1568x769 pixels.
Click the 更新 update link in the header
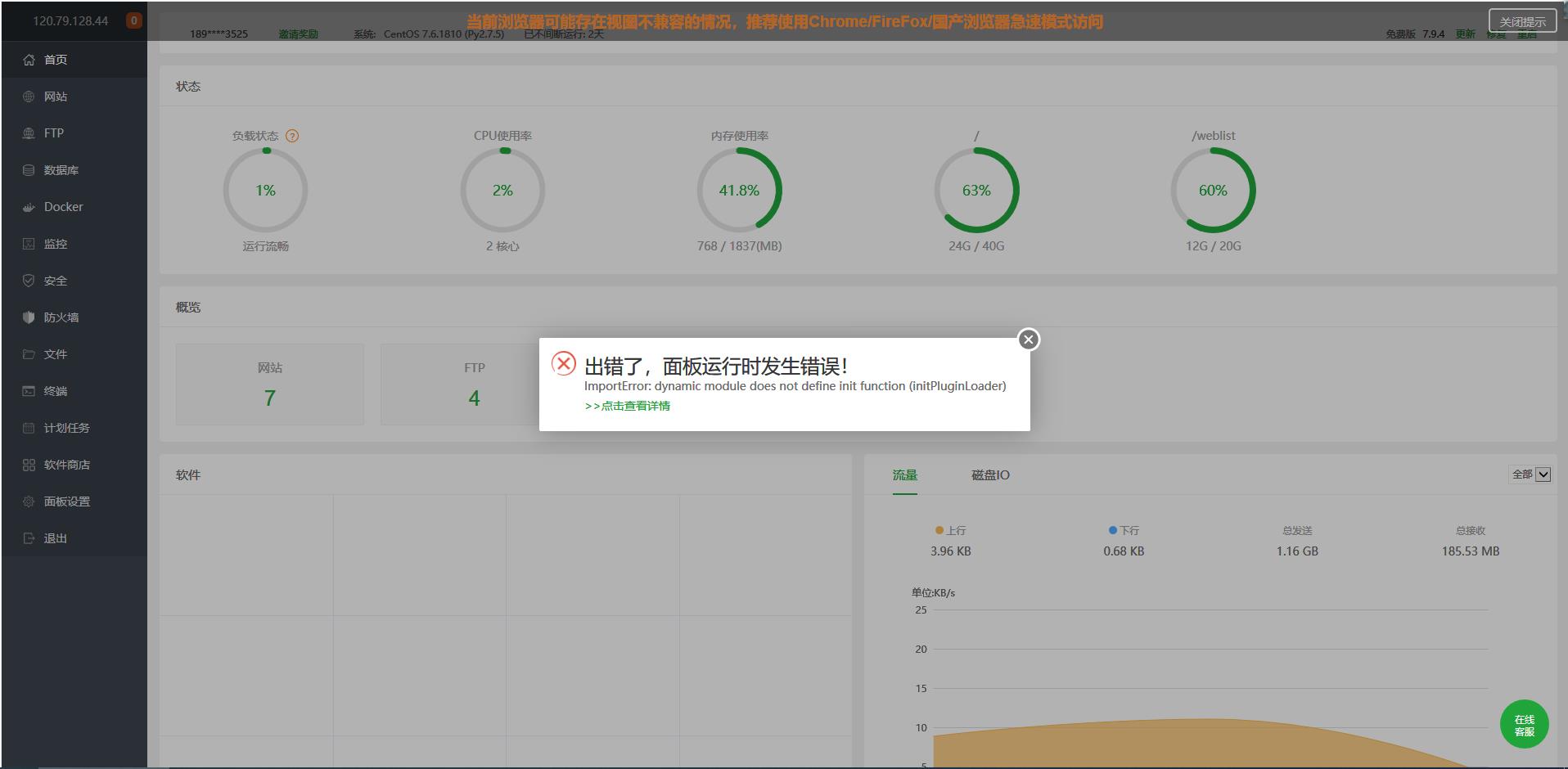[1465, 34]
